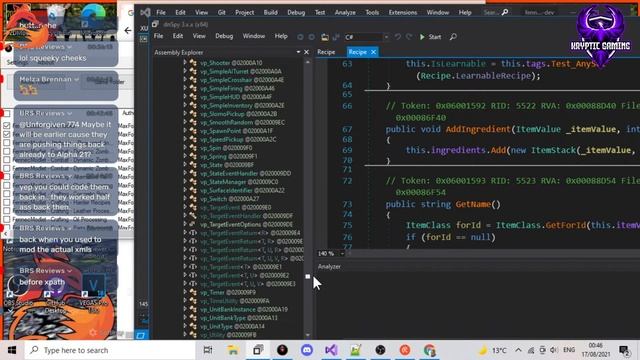Click class icon beside vp_SurfaceIdentifier
This screenshot has height=360, width=640.
click(x=193, y=190)
